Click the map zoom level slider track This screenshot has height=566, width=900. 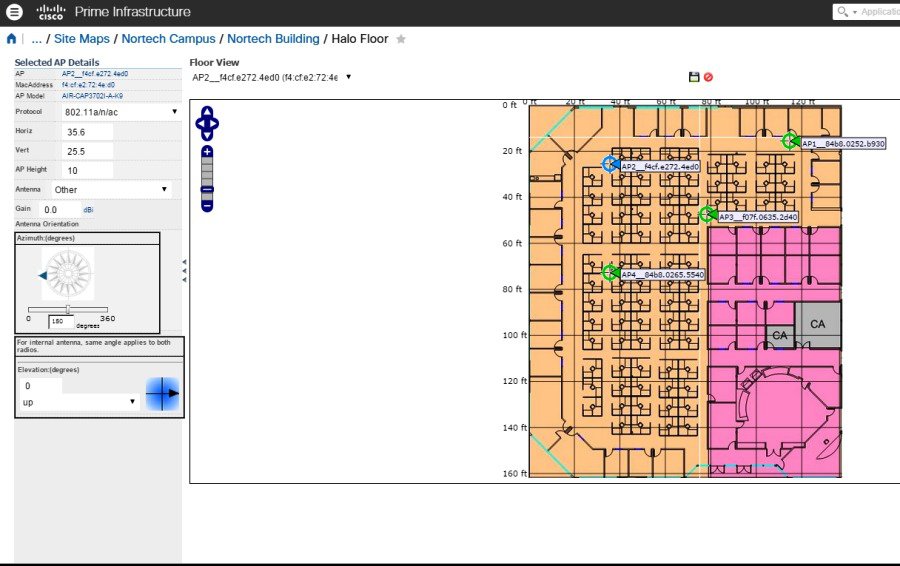(x=207, y=178)
